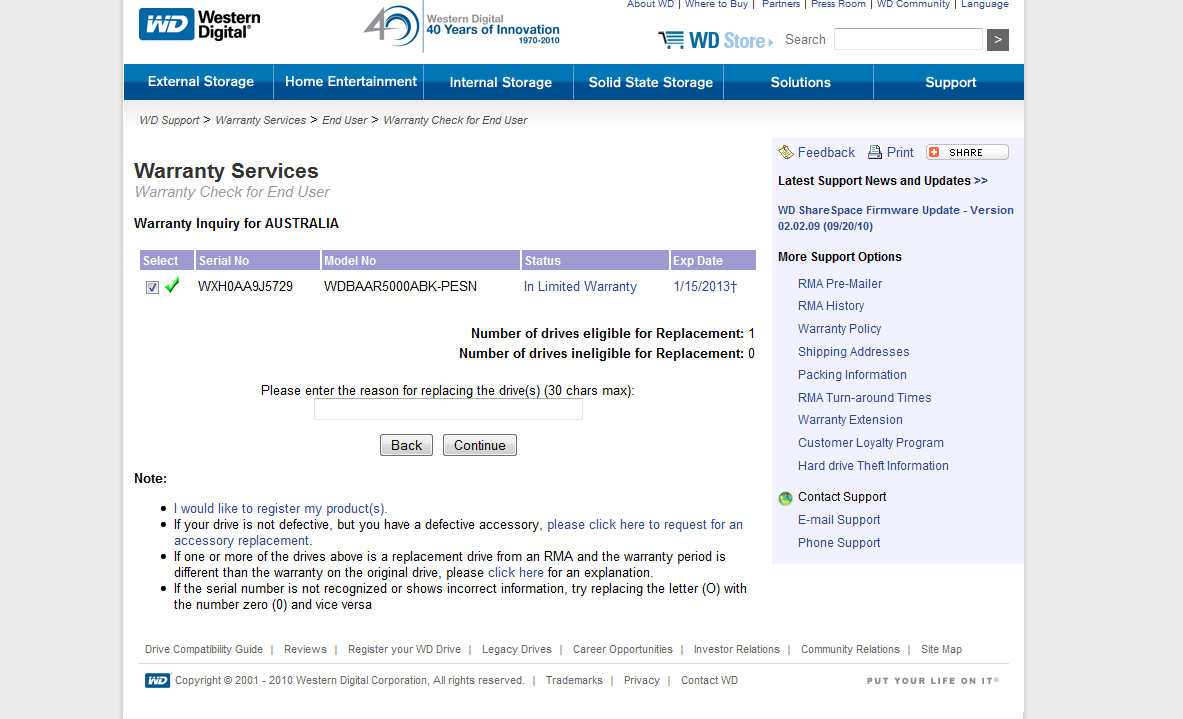Click 'I would like to register my product(s)'
Screen dimensions: 1183x719
(x=281, y=509)
